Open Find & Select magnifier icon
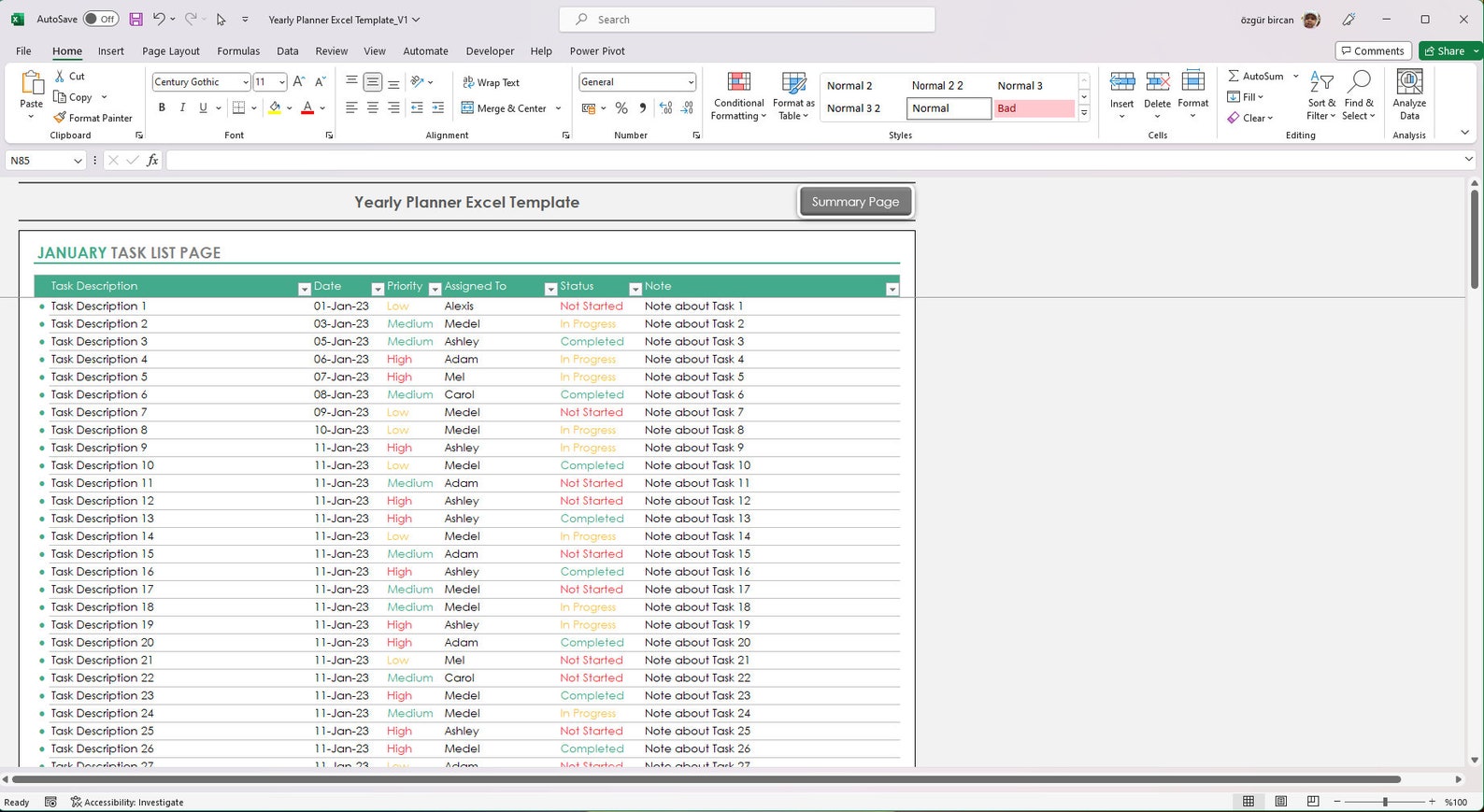The image size is (1484, 812). (1360, 82)
